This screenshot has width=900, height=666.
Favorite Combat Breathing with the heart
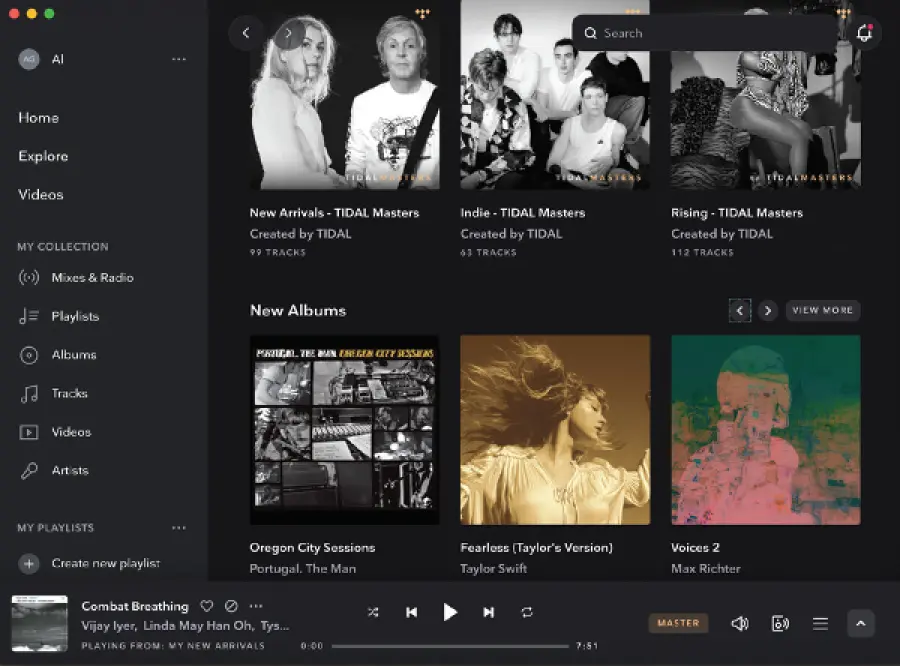pos(206,606)
